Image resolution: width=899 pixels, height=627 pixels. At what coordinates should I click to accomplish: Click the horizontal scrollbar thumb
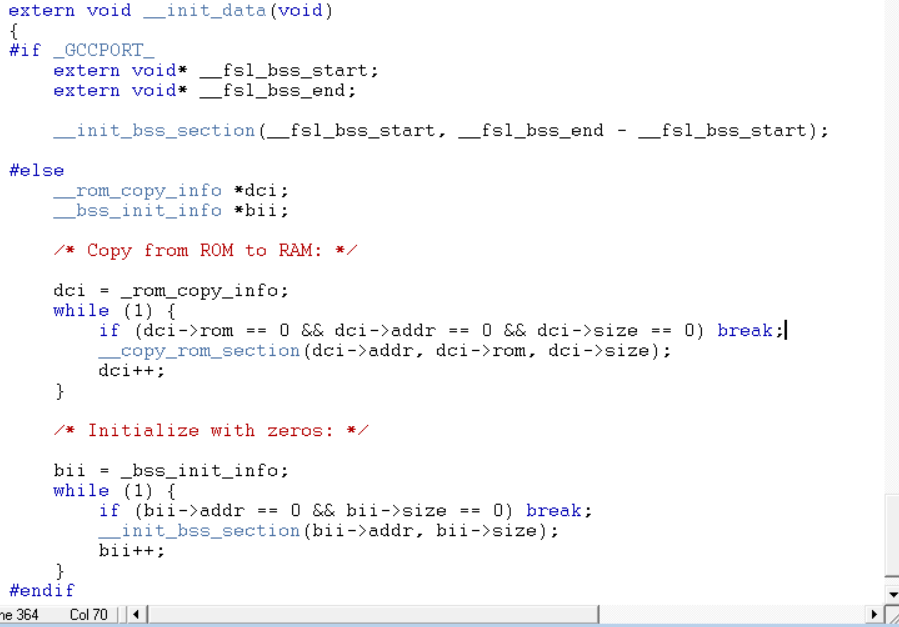373,614
